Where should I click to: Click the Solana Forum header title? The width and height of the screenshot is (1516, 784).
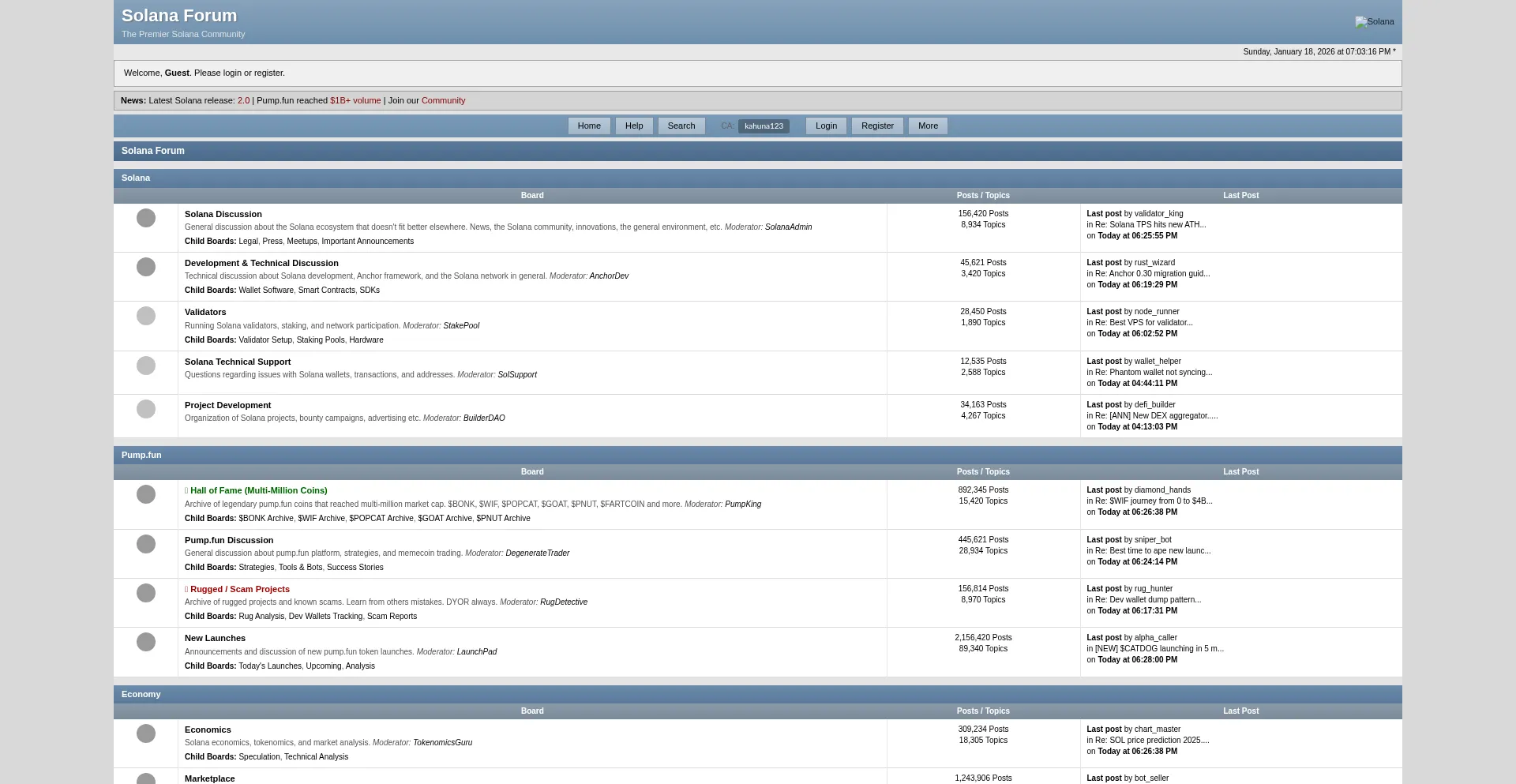[179, 16]
